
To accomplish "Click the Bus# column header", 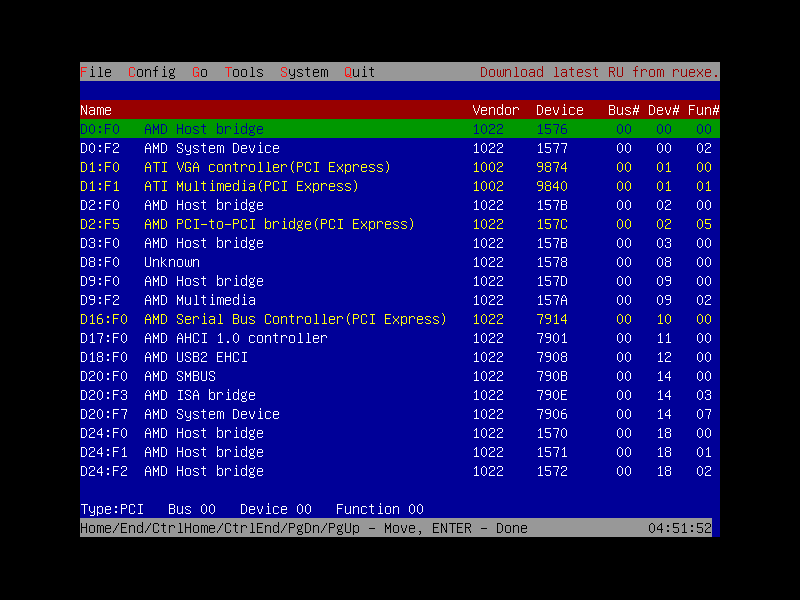I will 623,110.
